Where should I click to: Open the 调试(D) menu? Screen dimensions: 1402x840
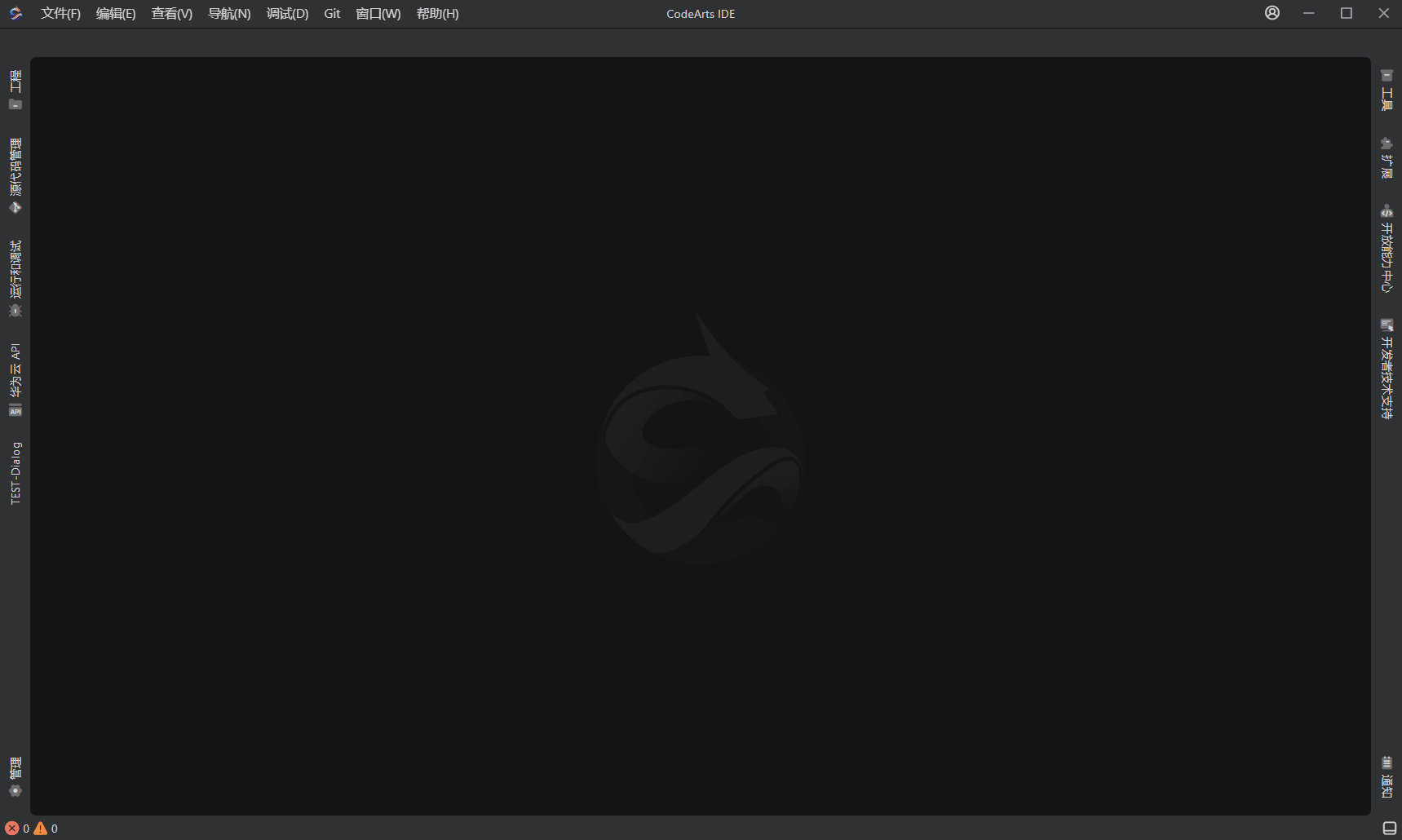[x=287, y=14]
